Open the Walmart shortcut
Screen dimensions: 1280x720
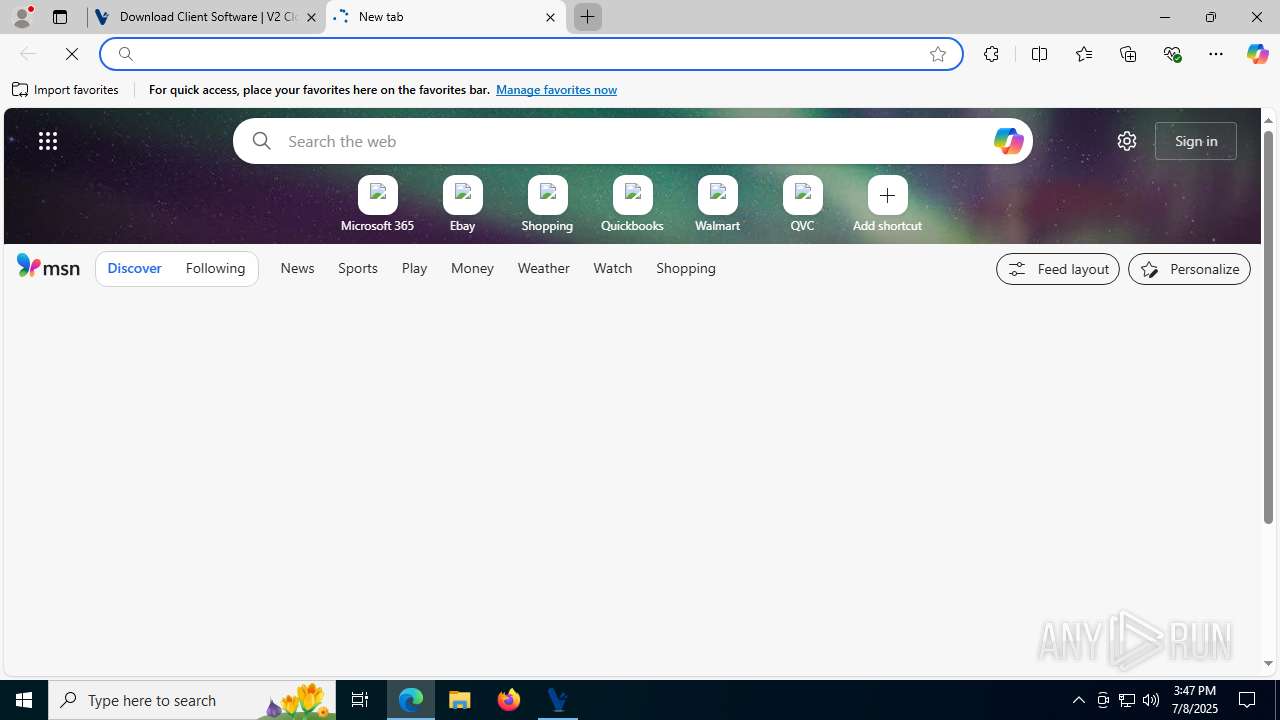click(x=717, y=205)
